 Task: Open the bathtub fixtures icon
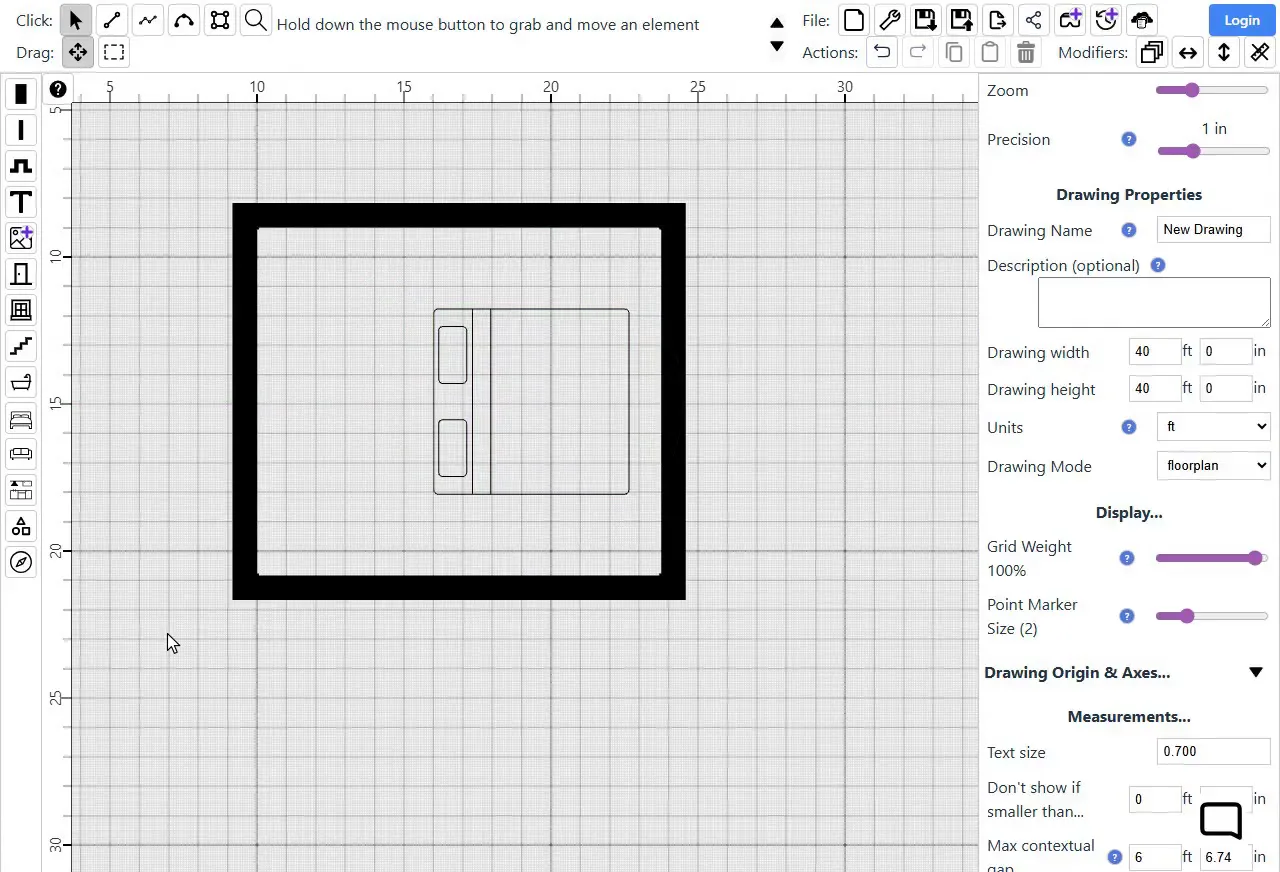[x=21, y=382]
